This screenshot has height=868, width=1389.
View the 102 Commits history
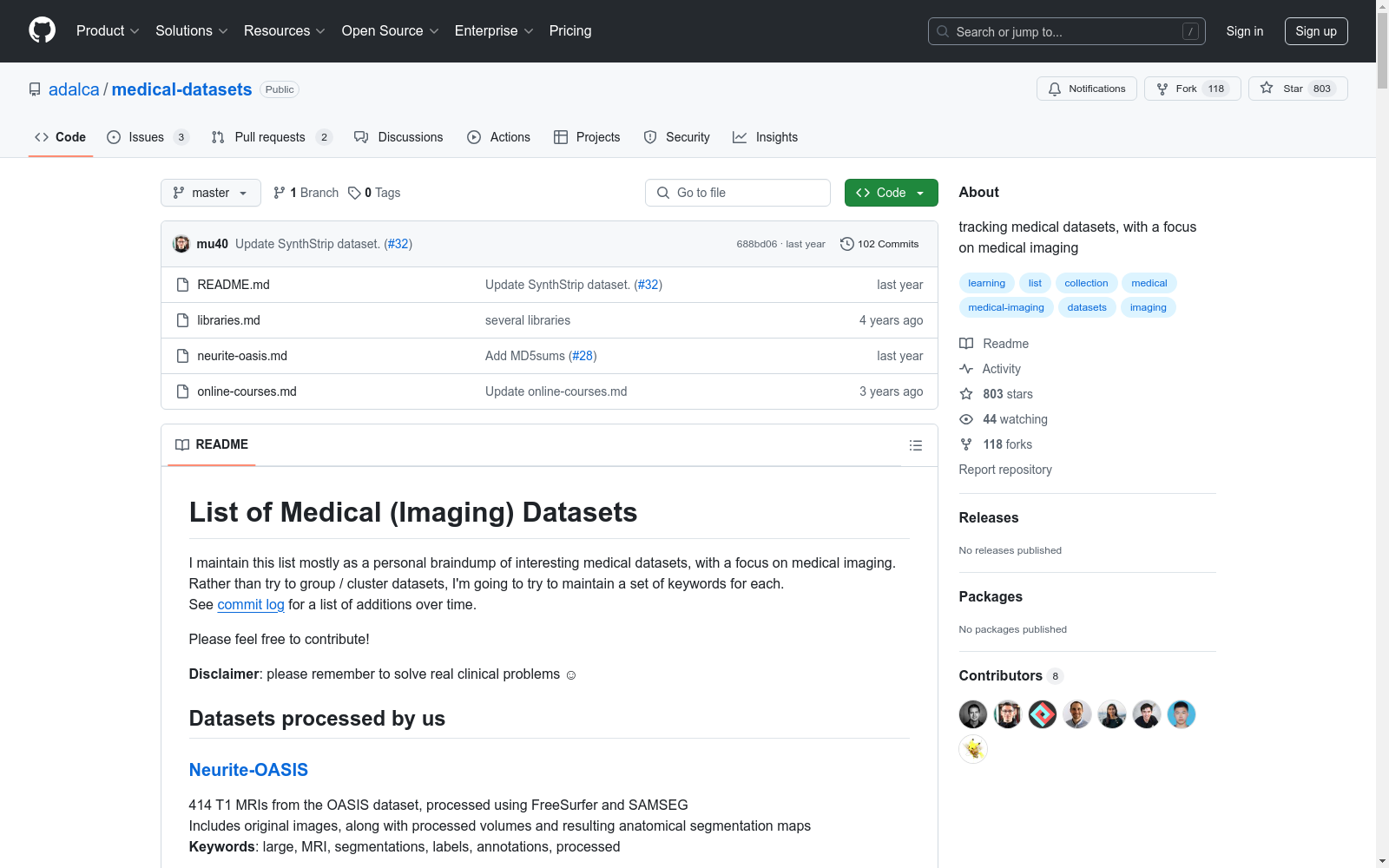point(879,244)
